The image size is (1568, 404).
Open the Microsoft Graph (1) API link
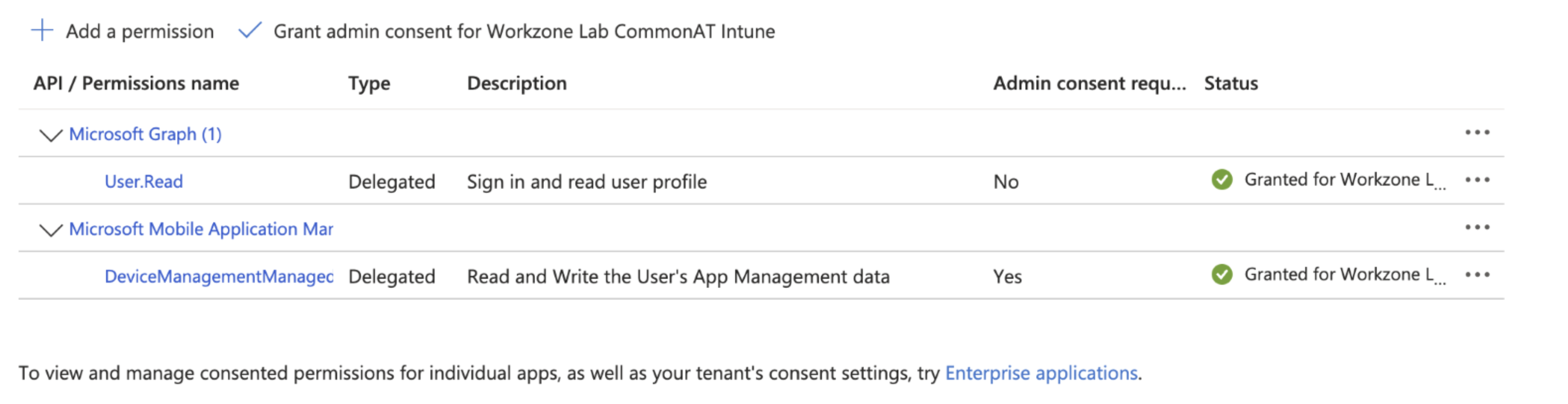point(145,134)
